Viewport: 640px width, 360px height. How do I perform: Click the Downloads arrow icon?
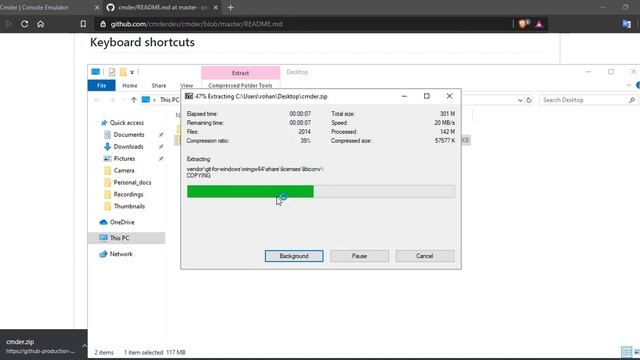(x=107, y=147)
